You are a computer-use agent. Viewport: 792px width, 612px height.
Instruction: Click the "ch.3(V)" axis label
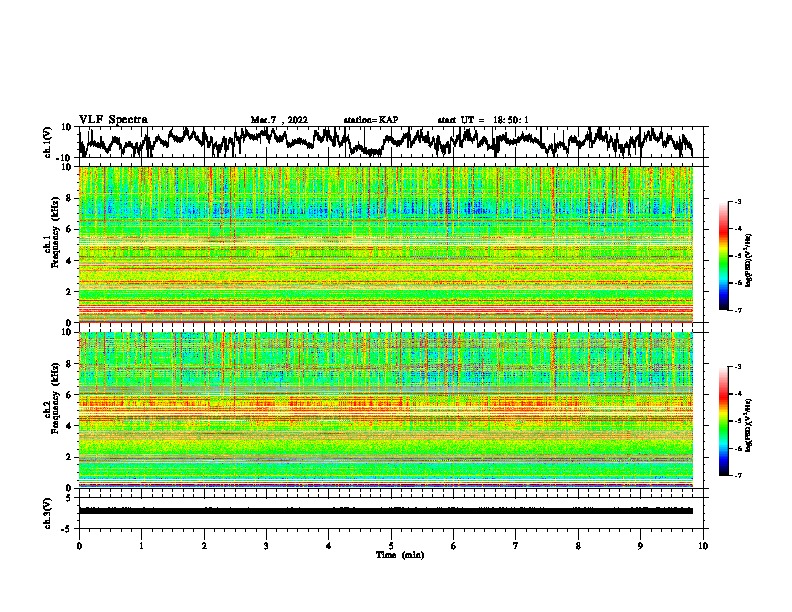[x=48, y=513]
